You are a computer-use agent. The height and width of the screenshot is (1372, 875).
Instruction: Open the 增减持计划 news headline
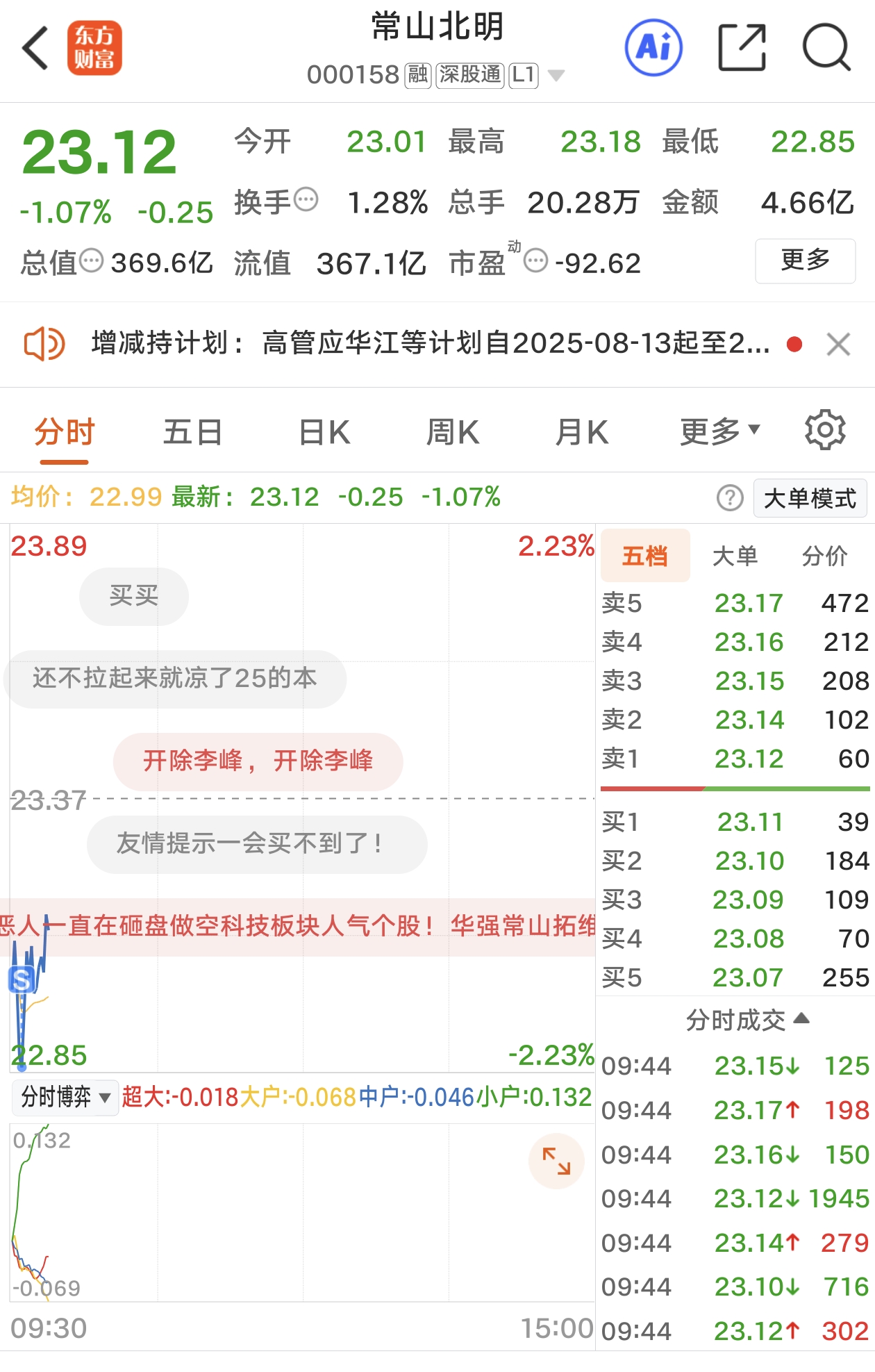point(431,343)
